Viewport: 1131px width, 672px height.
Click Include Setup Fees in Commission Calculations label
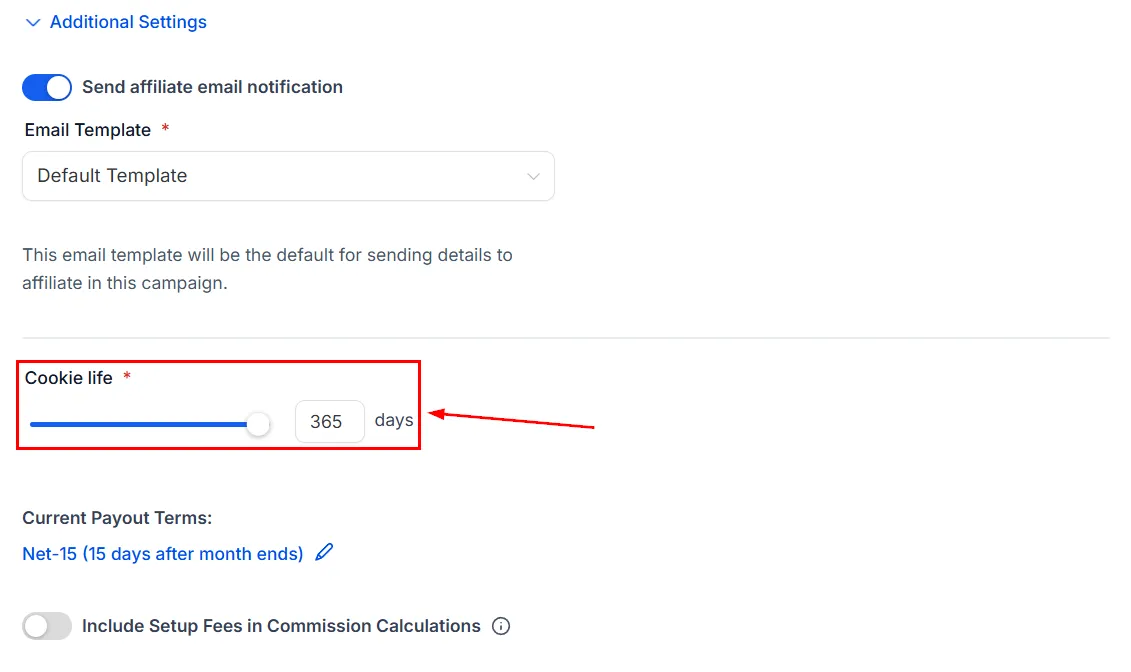point(281,626)
